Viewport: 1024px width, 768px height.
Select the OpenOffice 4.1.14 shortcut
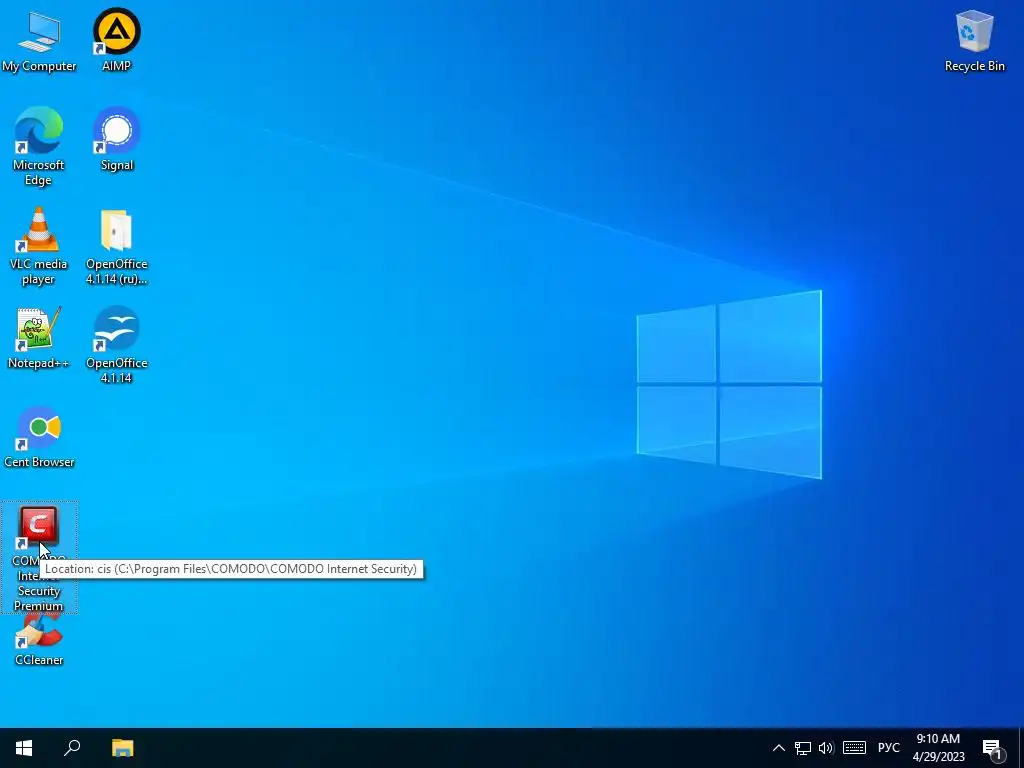116,345
